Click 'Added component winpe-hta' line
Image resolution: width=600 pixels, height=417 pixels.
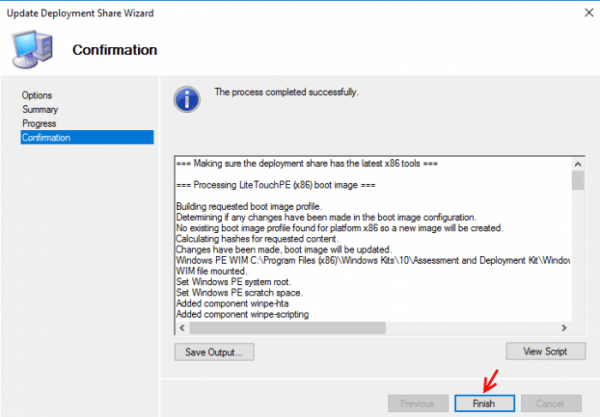click(x=232, y=303)
